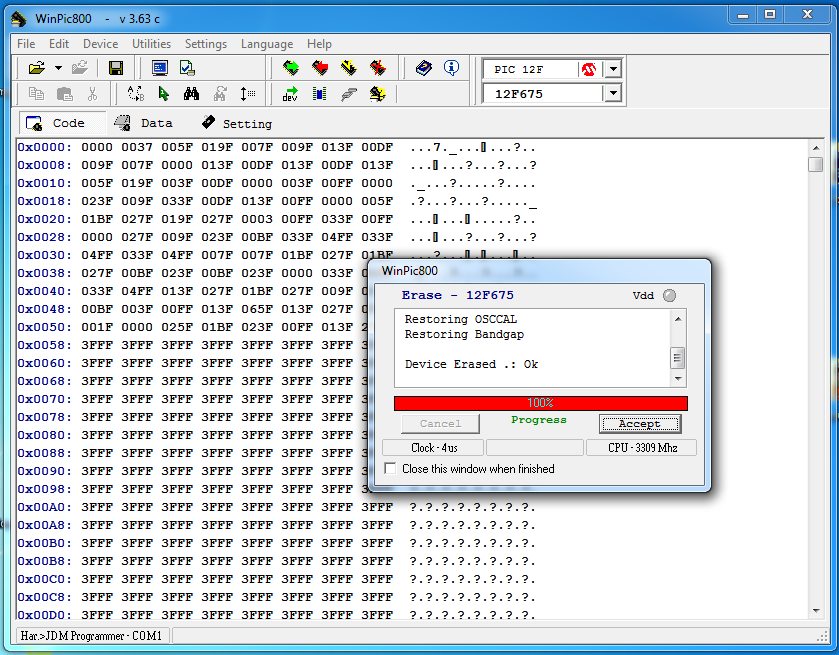Viewport: 839px width, 655px height.
Task: Click the Vdd indicator light
Action: 669,295
